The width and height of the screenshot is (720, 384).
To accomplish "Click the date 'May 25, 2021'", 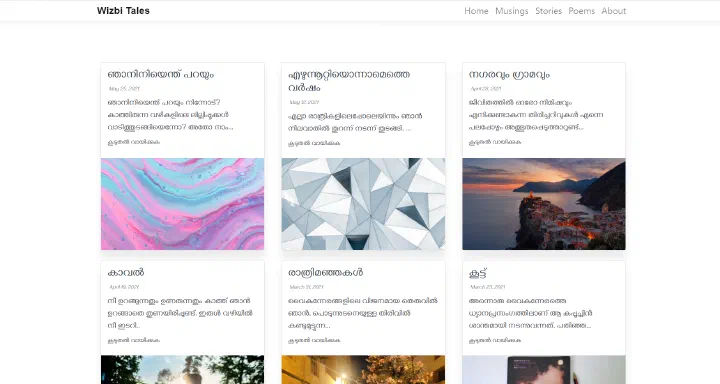I will tap(124, 89).
